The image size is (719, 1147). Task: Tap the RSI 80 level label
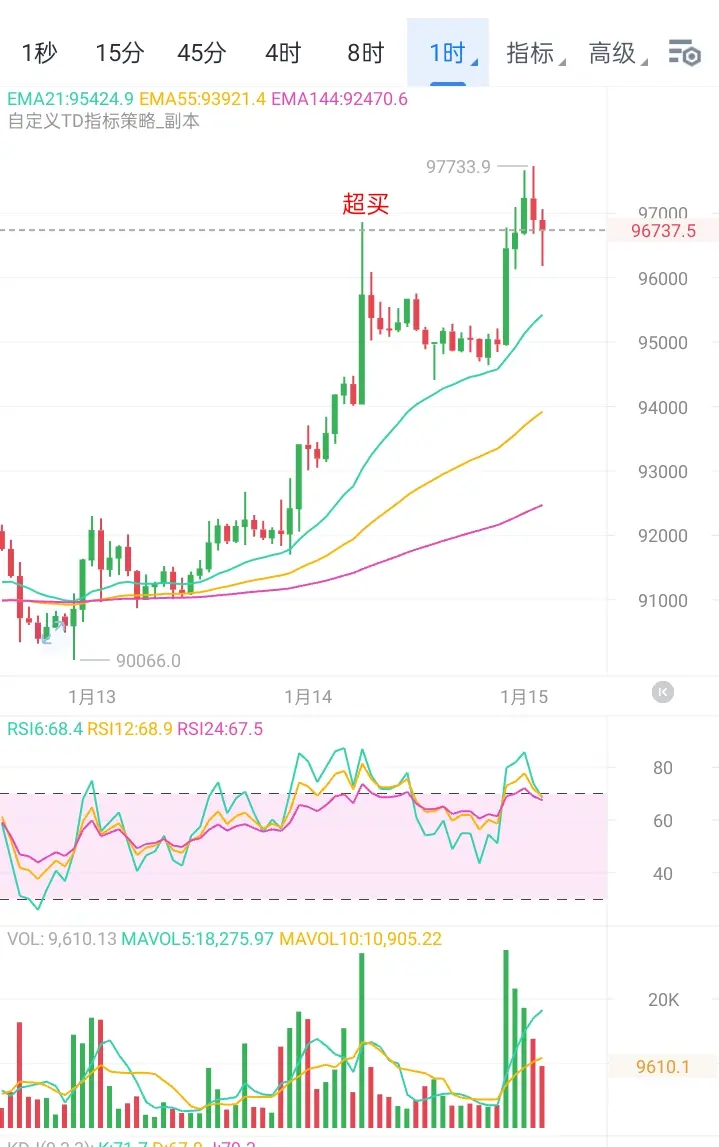663,767
